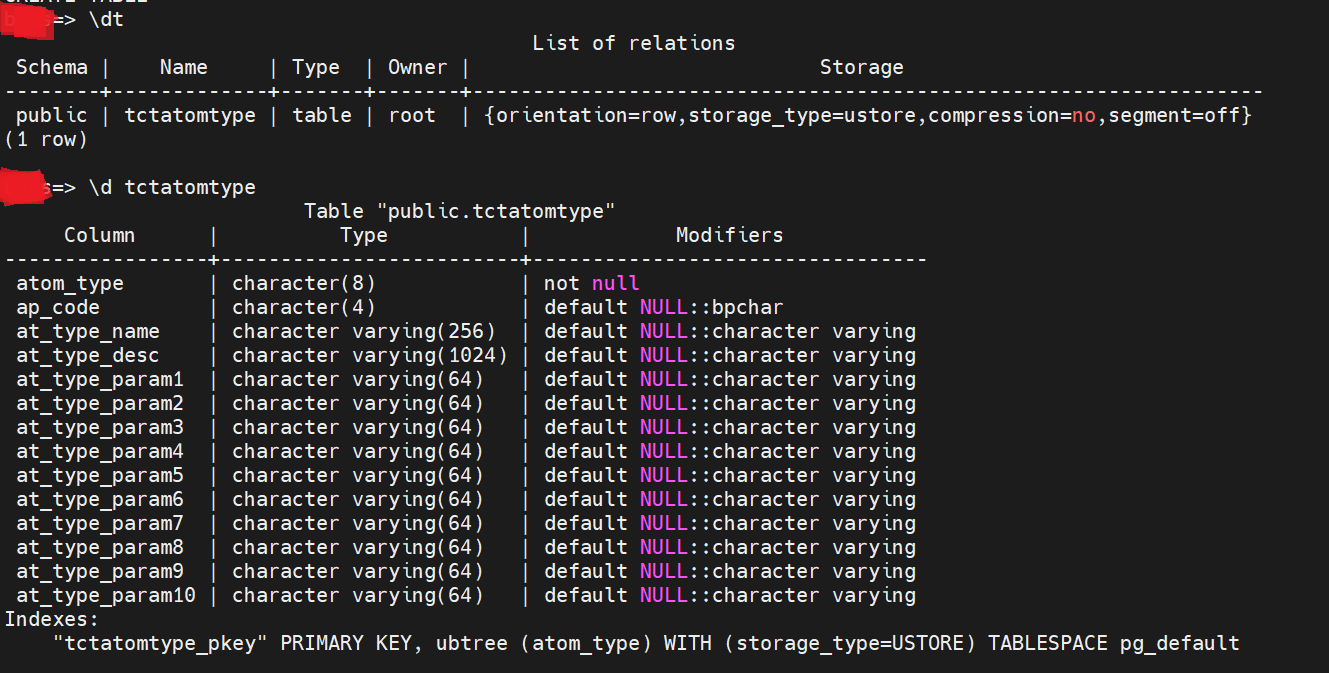Click the Modifiers column header
The image size is (1329, 673).
[729, 235]
